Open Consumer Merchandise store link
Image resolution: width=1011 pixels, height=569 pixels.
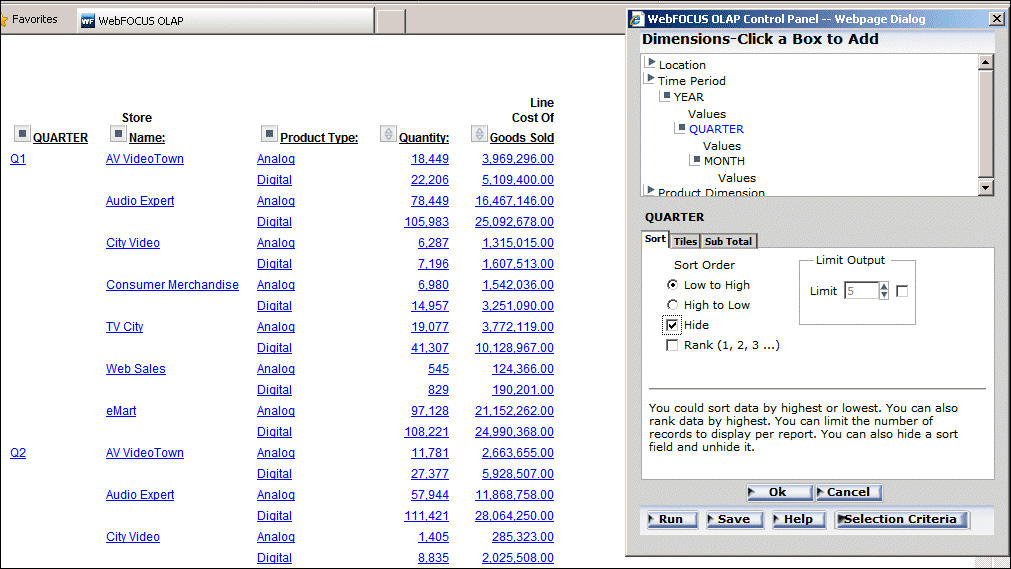(172, 284)
